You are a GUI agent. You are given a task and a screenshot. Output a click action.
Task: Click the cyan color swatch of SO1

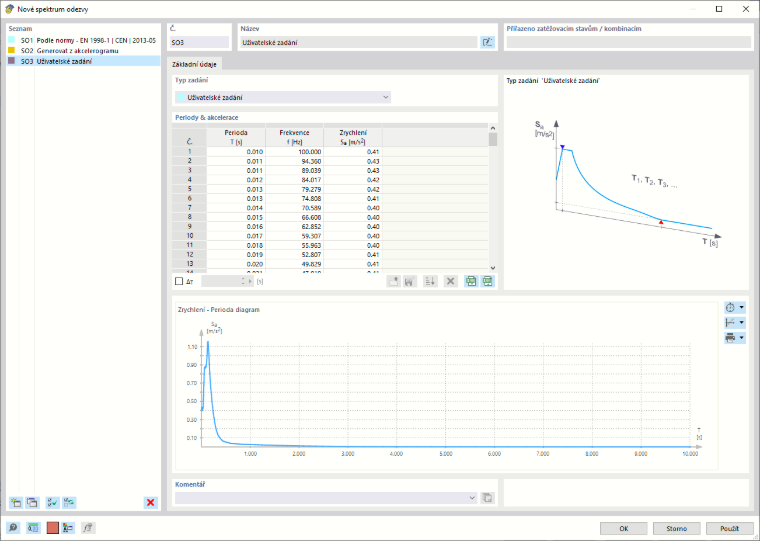[12, 40]
